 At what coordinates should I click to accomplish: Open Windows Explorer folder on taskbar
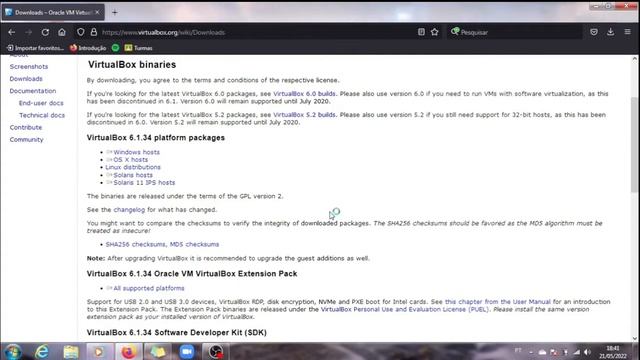tap(71, 351)
